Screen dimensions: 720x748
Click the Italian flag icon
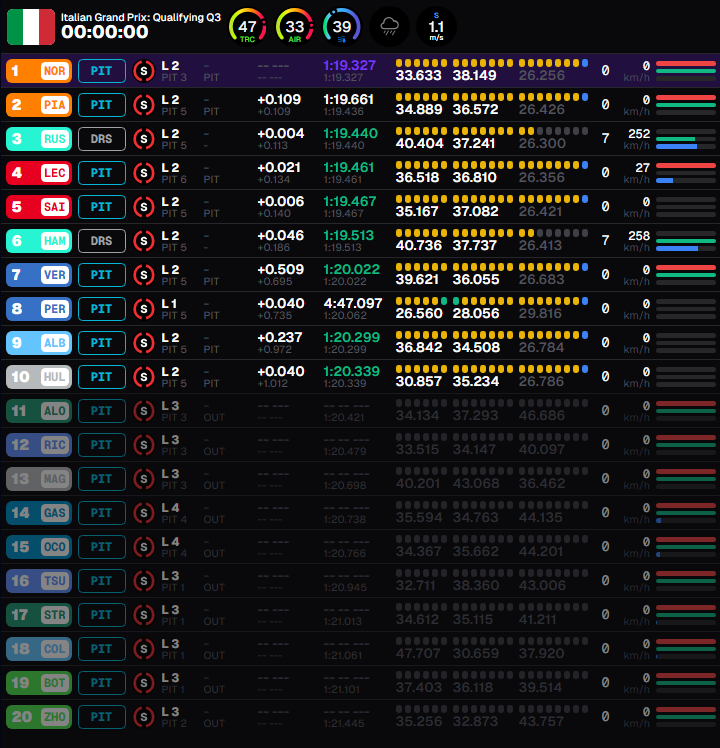pos(31,27)
